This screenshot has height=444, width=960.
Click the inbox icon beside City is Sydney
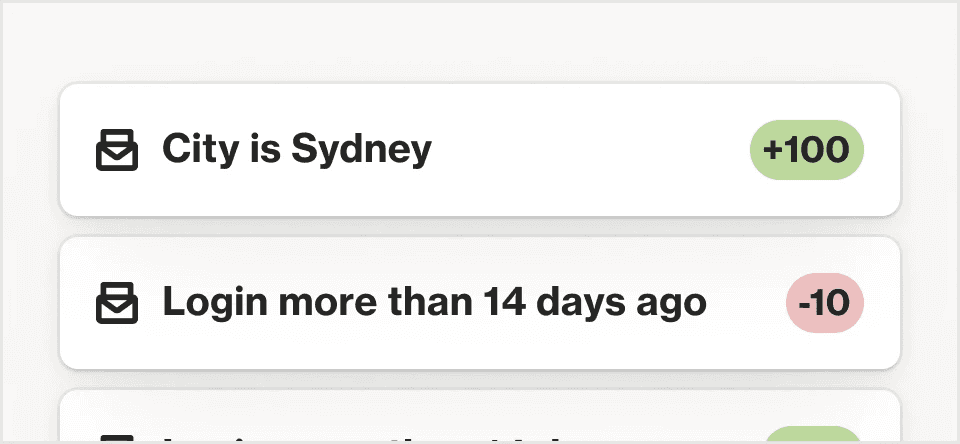(x=117, y=150)
